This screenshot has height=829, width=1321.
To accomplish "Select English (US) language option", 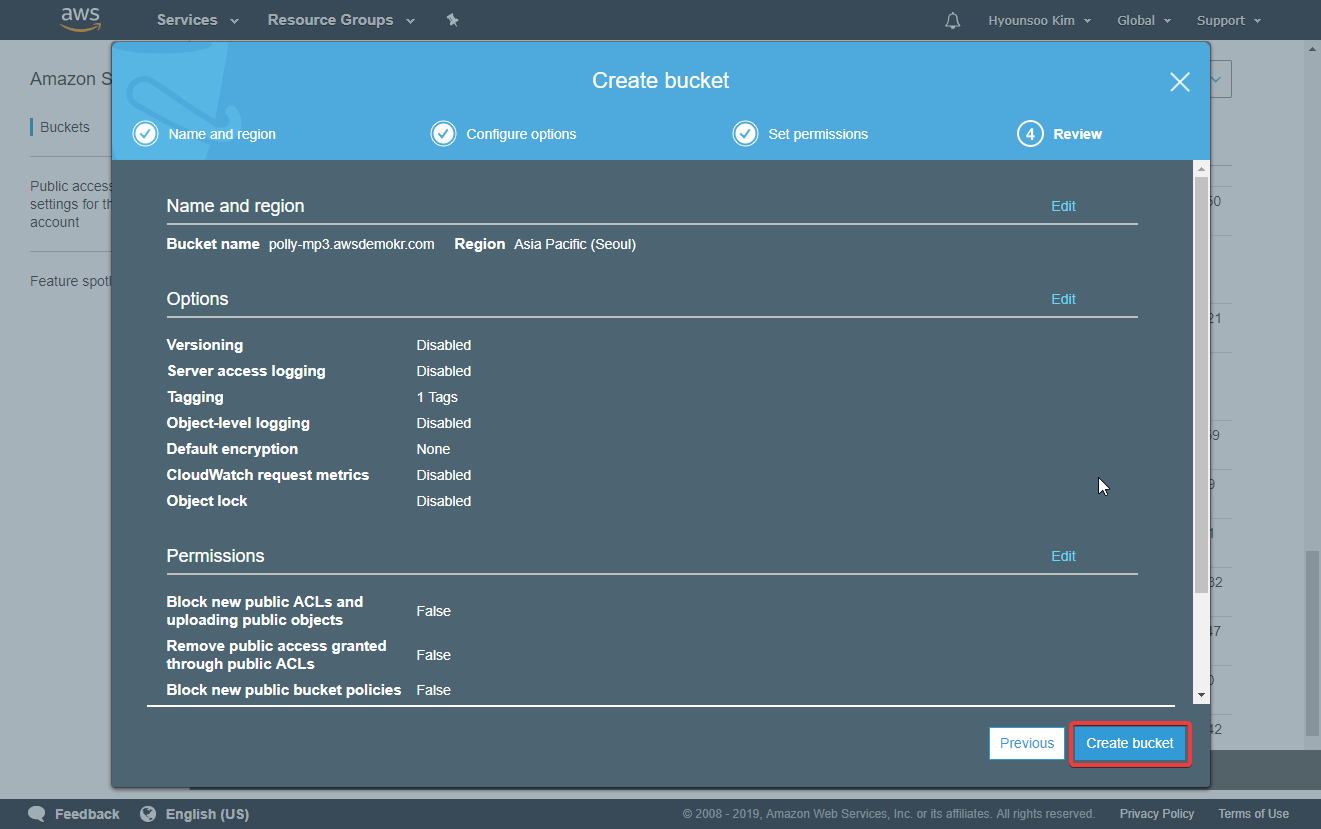I will tap(207, 814).
